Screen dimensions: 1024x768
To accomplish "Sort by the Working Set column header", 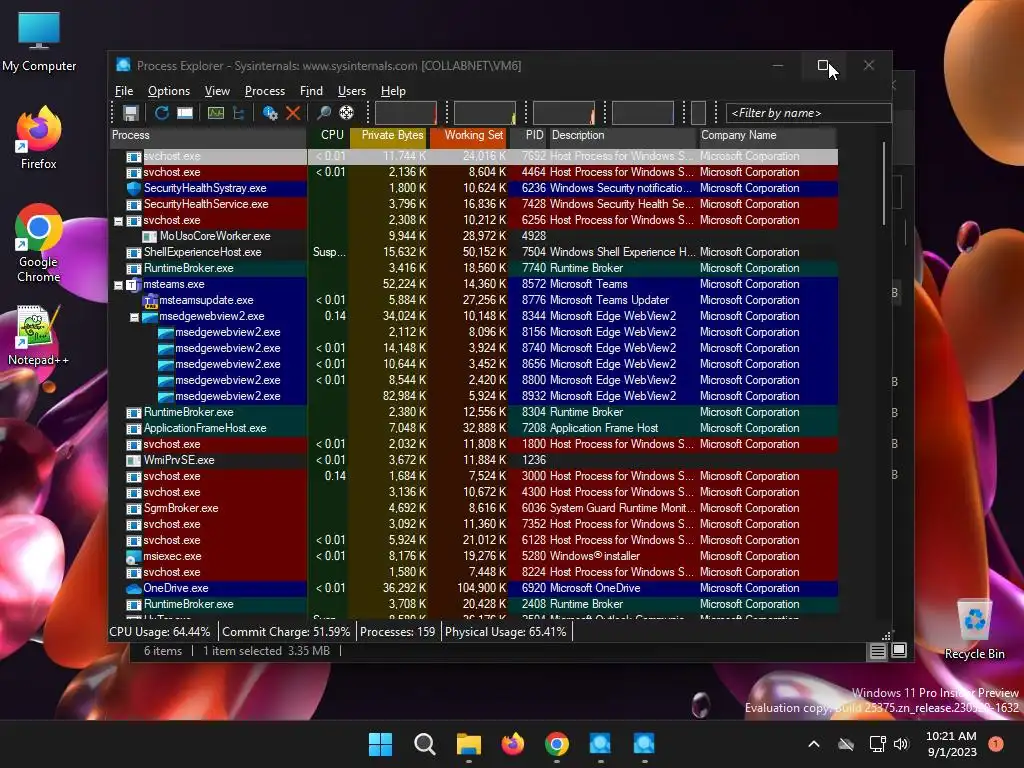I will 468,135.
